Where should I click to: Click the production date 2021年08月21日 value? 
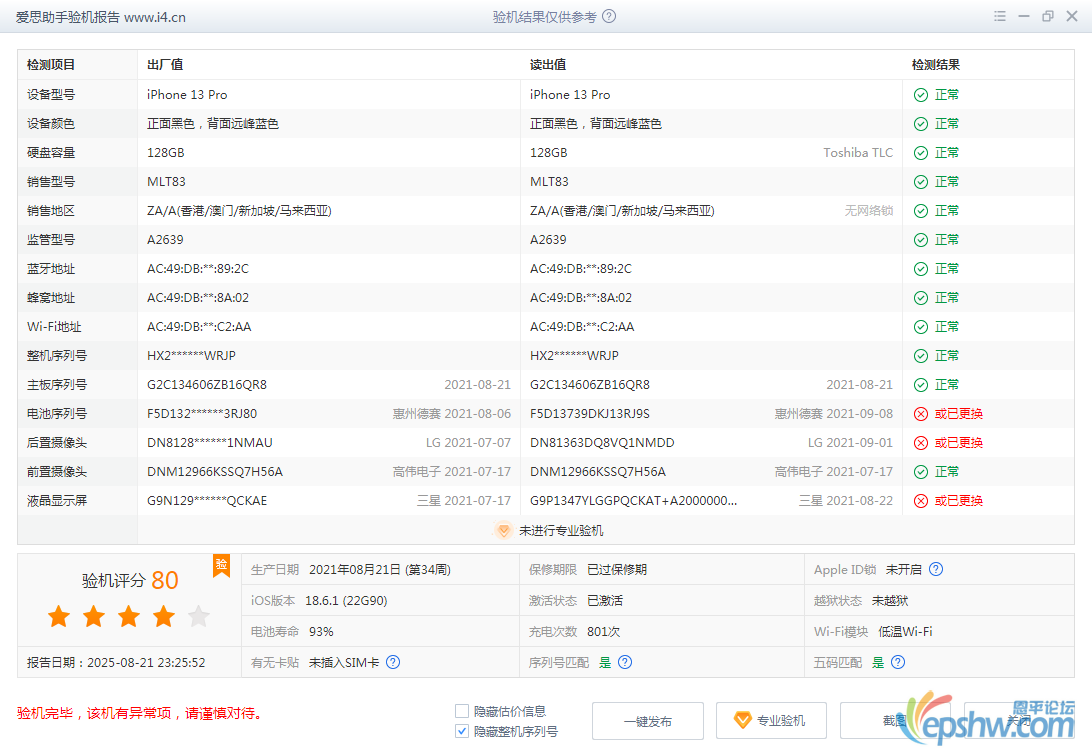coord(380,569)
